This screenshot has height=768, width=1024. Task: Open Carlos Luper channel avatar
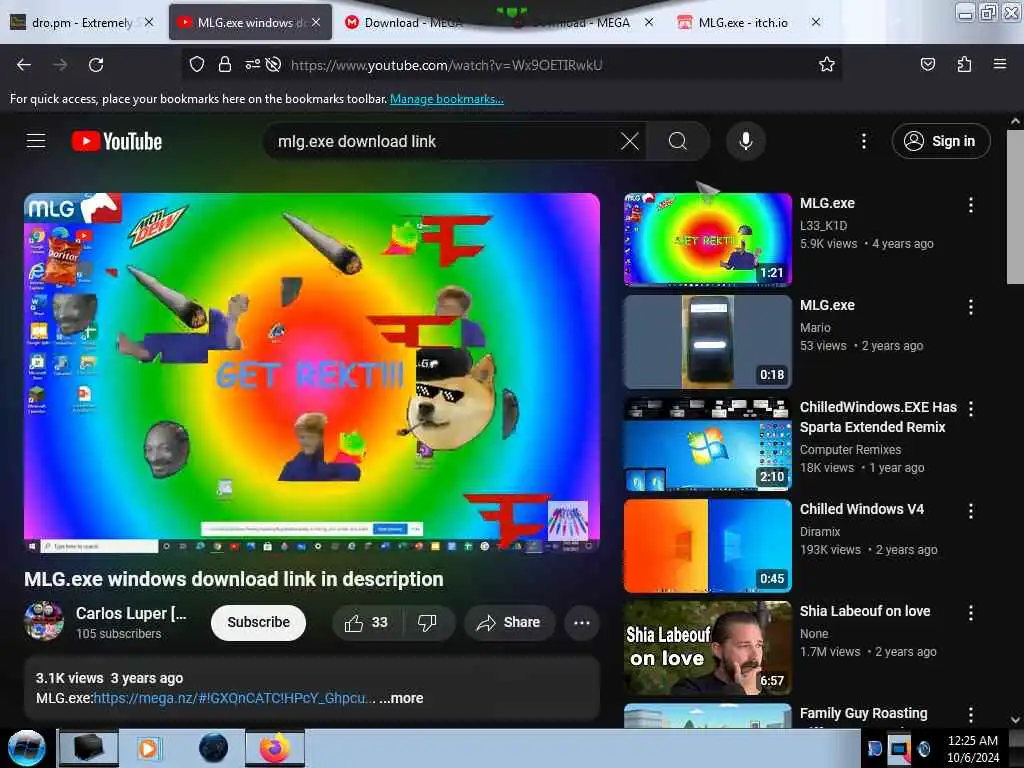[44, 621]
